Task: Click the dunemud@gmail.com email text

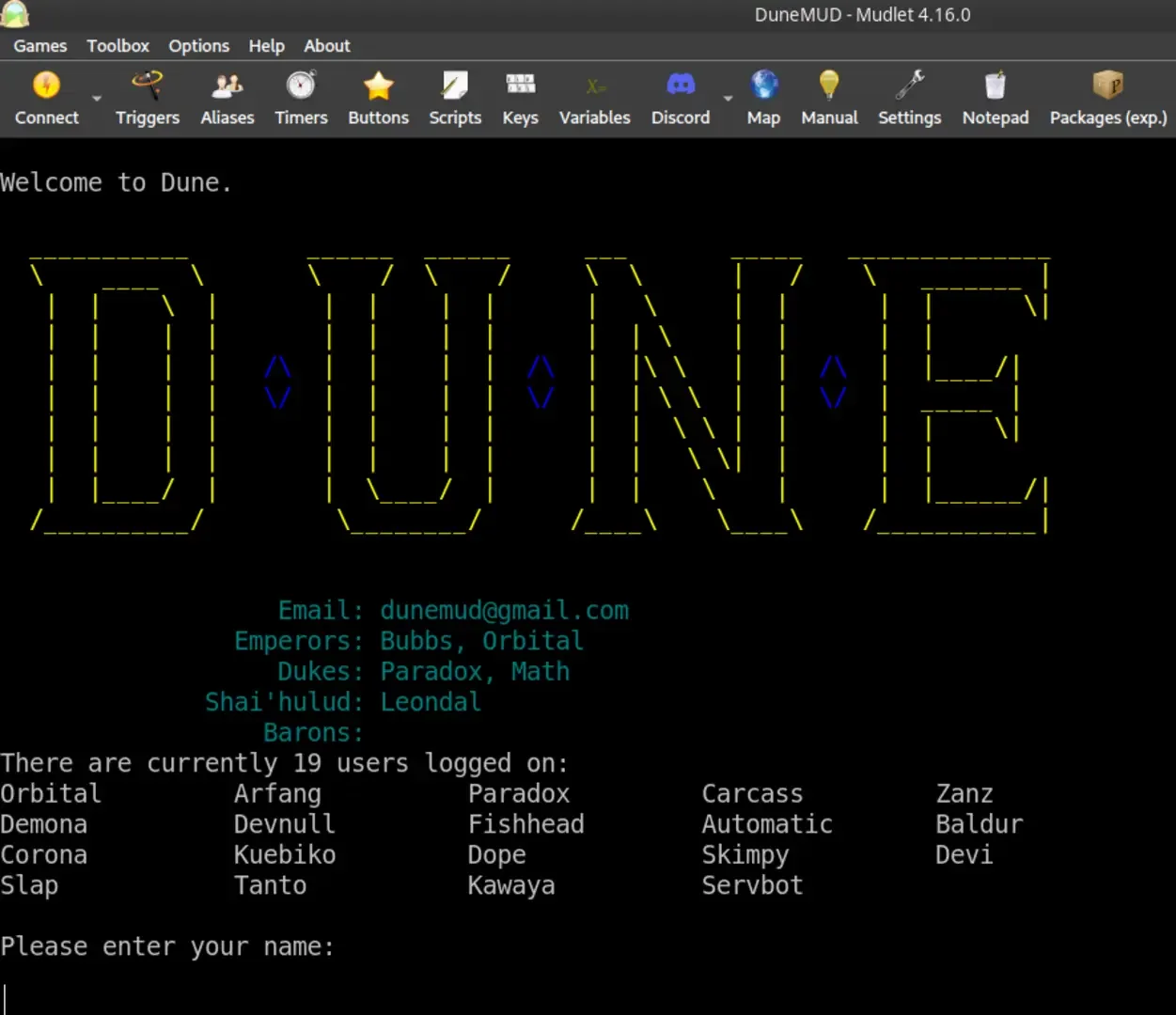Action: point(504,610)
